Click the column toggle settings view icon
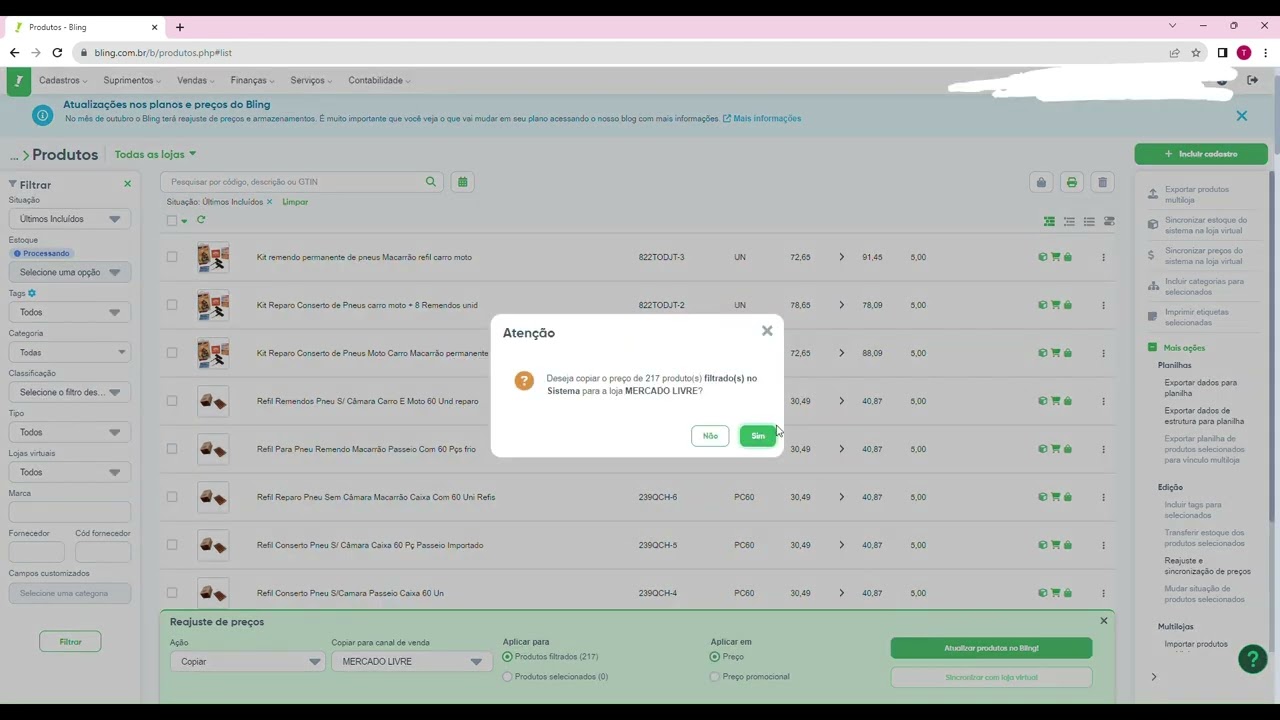Screen dimensions: 1280x720 point(1109,221)
